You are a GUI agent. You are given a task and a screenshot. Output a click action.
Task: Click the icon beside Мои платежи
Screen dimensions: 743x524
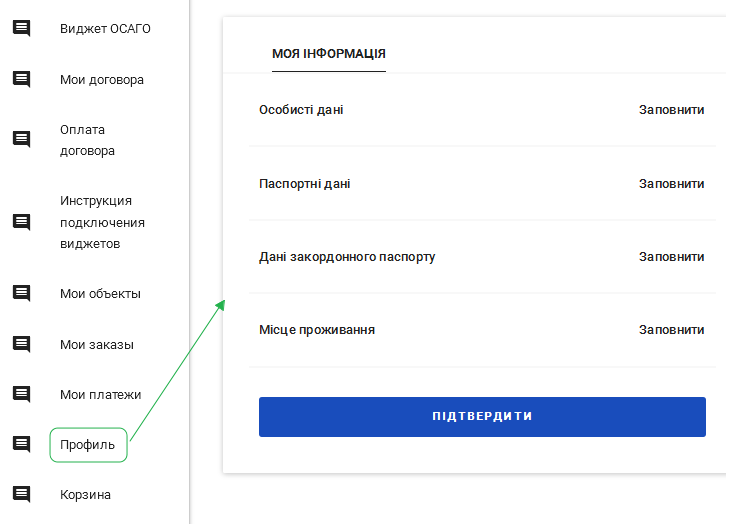(x=21, y=394)
